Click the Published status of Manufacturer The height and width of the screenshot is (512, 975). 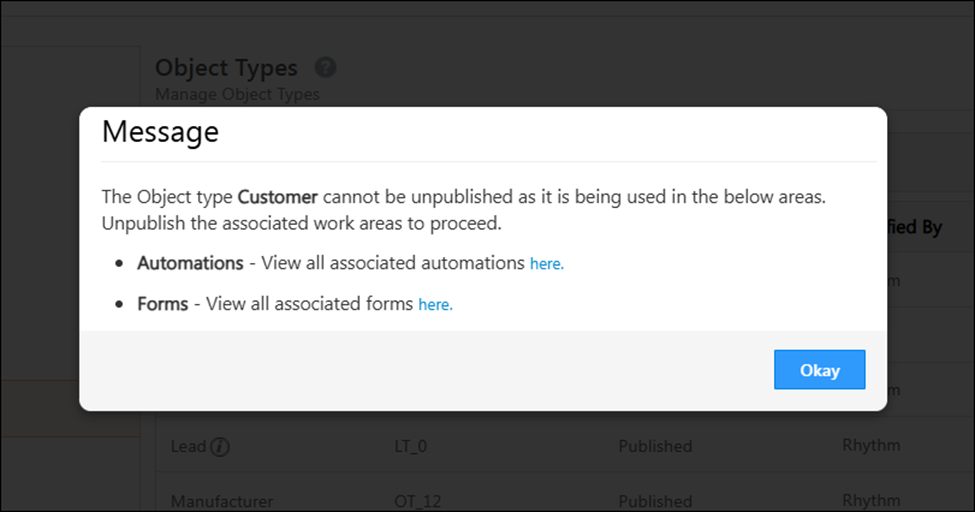click(x=655, y=500)
